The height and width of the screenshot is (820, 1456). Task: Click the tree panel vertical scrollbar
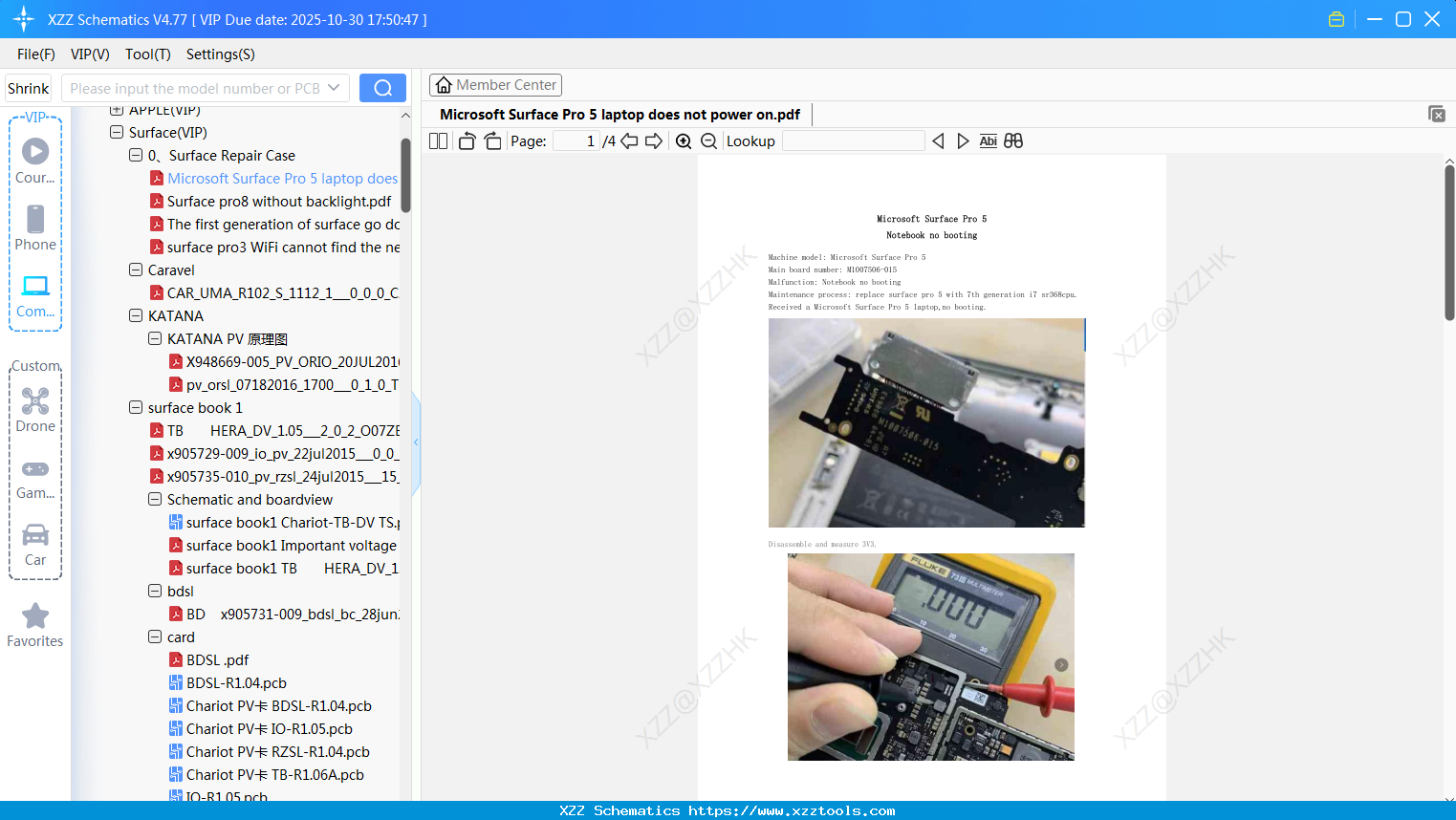pos(405,175)
